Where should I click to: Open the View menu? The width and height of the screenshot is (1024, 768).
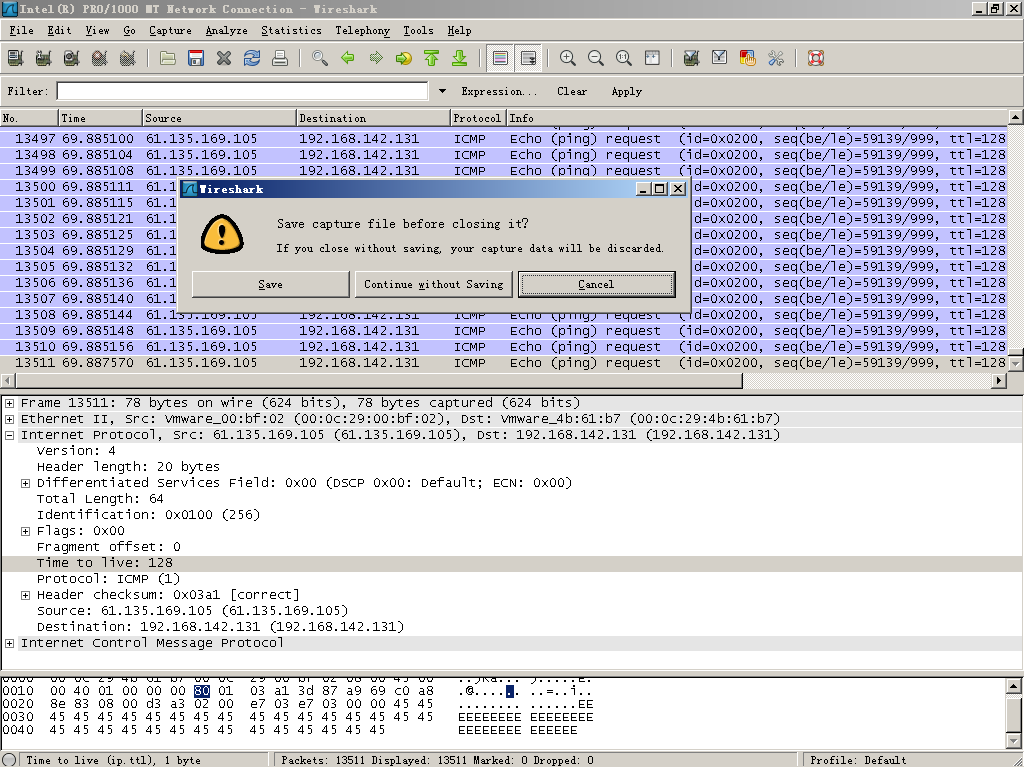point(97,31)
